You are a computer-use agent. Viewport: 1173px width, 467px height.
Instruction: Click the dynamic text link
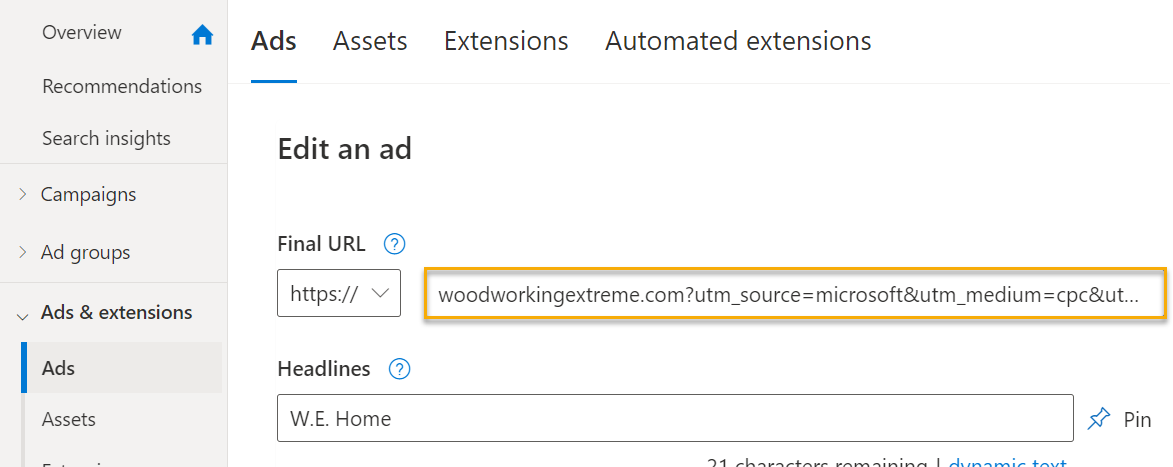(1006, 463)
